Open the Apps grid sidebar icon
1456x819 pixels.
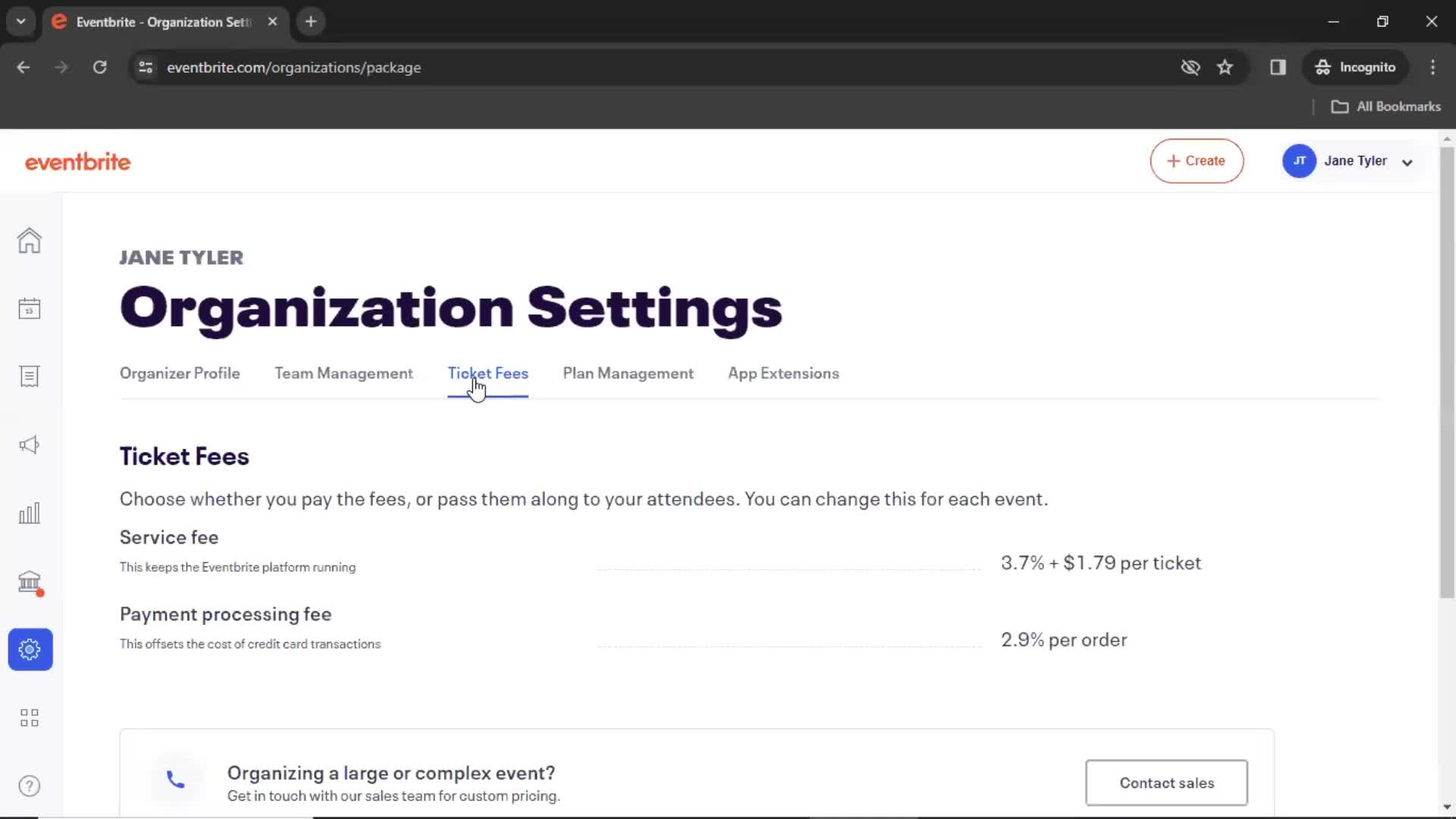30,718
